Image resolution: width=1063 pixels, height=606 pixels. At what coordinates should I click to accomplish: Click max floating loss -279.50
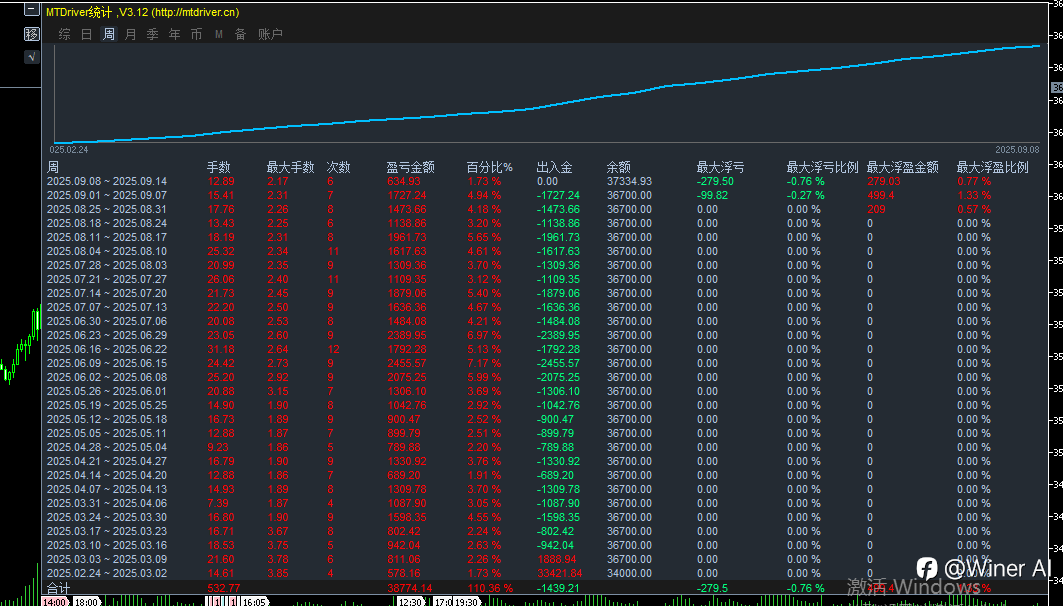click(x=715, y=181)
